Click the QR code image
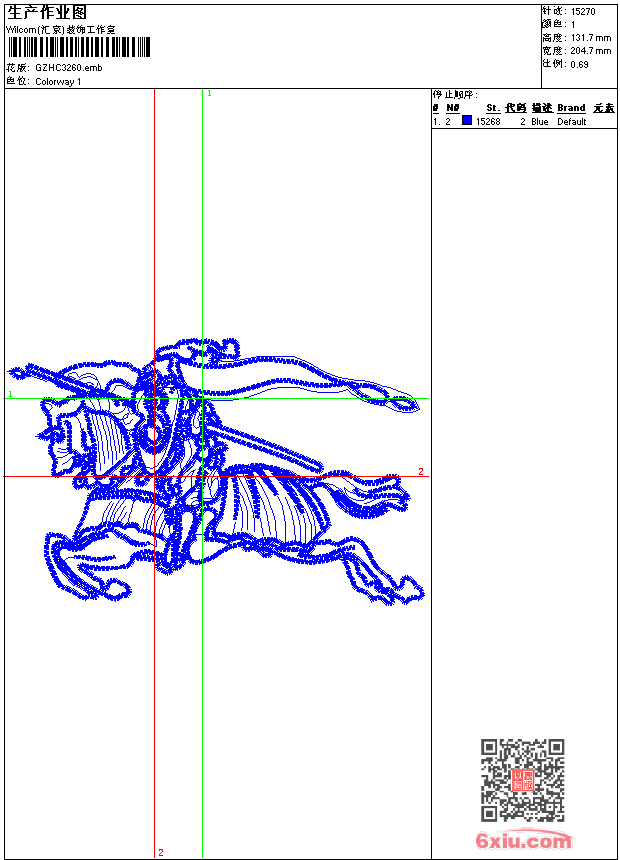The image size is (620, 860). click(523, 780)
